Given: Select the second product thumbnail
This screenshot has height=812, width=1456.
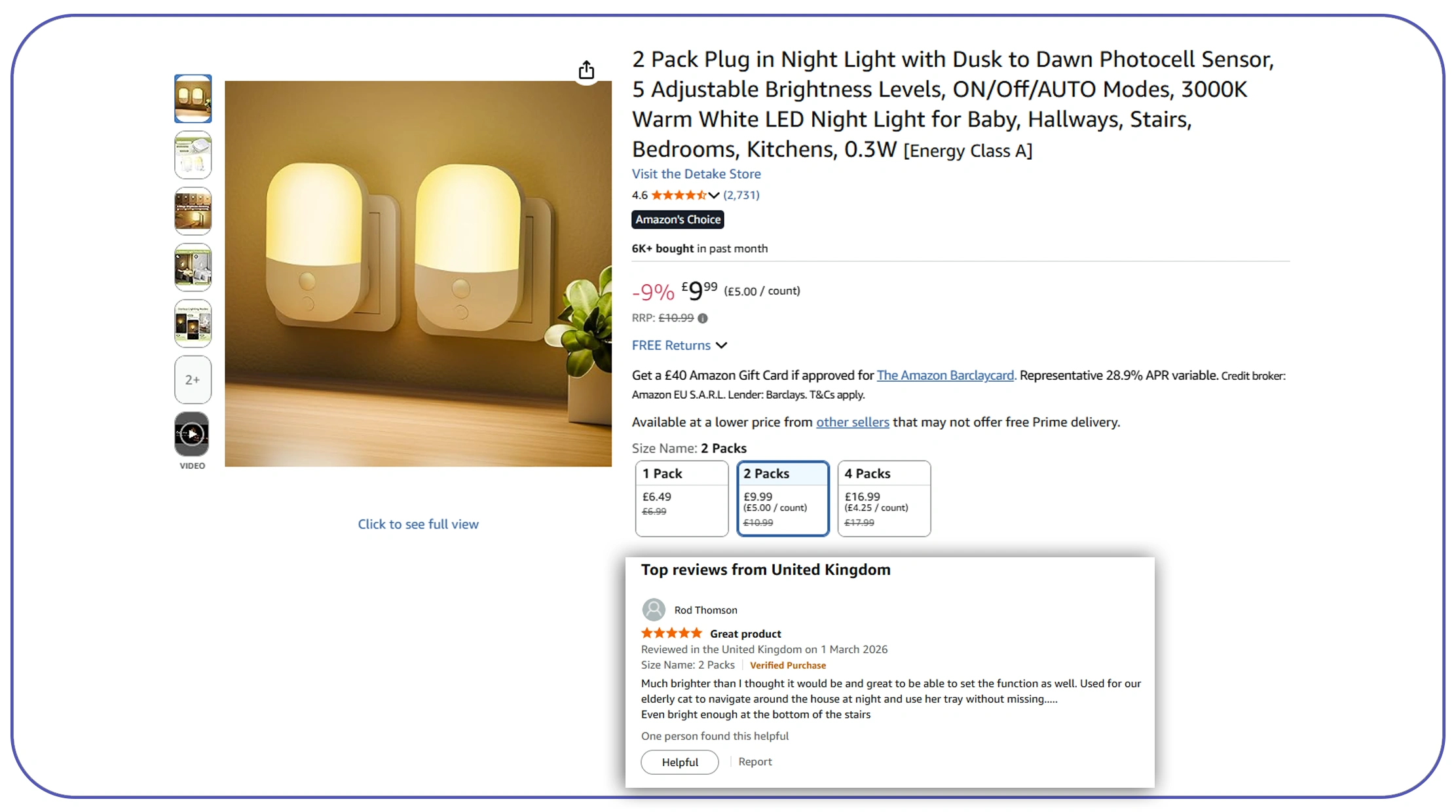Looking at the screenshot, I should click(x=192, y=155).
